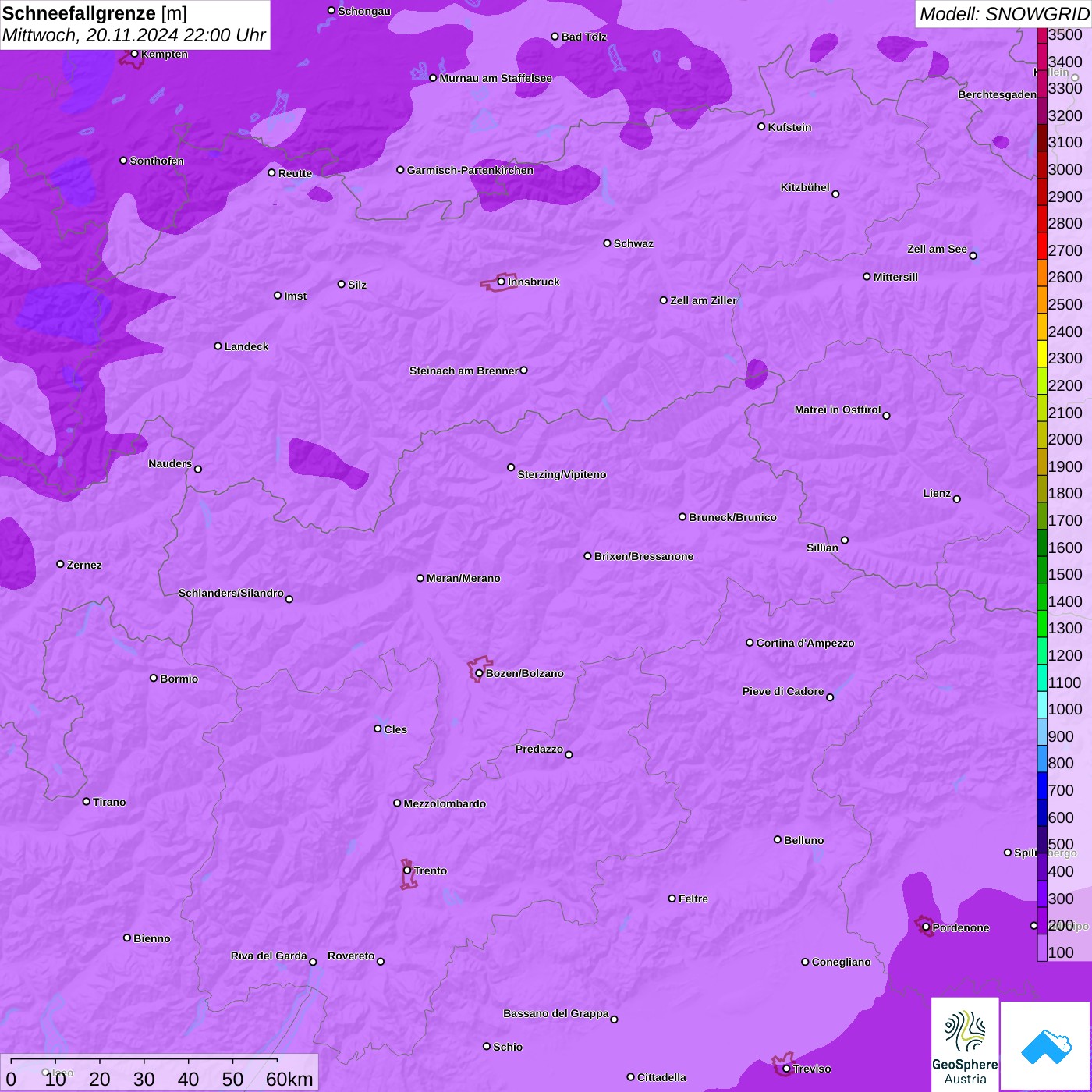
Task: Click the Belluno location dot
Action: (x=777, y=840)
